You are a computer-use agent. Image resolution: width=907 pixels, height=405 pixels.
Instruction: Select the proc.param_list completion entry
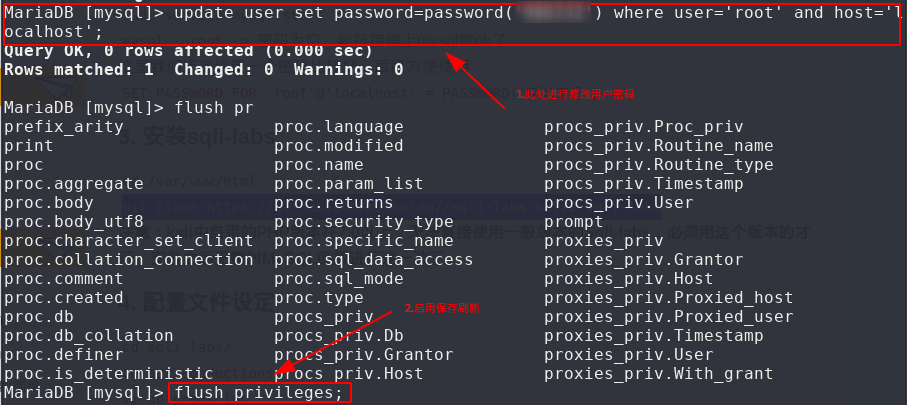point(348,184)
